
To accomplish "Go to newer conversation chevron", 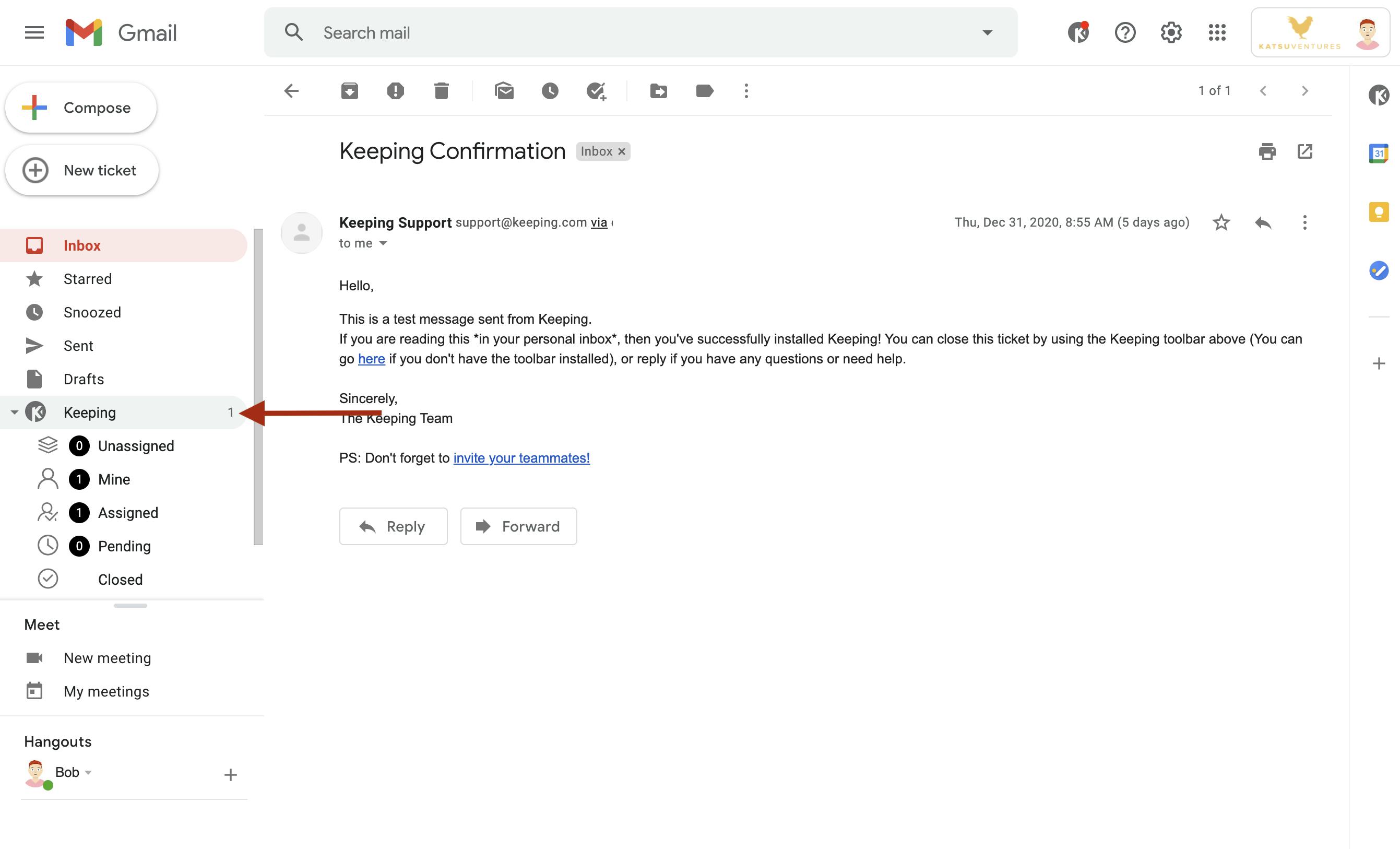I will pyautogui.click(x=1263, y=91).
